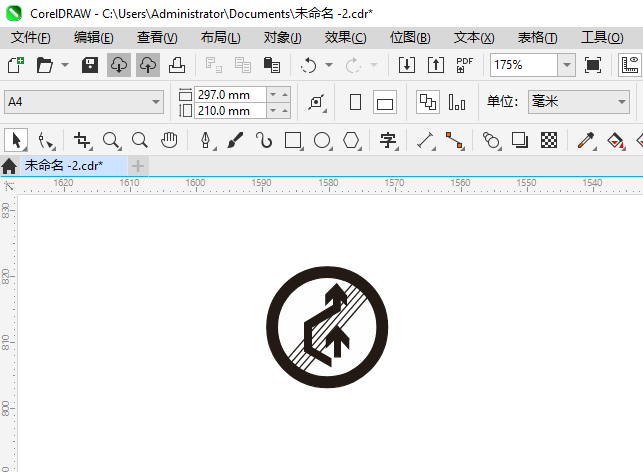
Task: Decrease page height with the down stepper
Action: click(x=273, y=111)
